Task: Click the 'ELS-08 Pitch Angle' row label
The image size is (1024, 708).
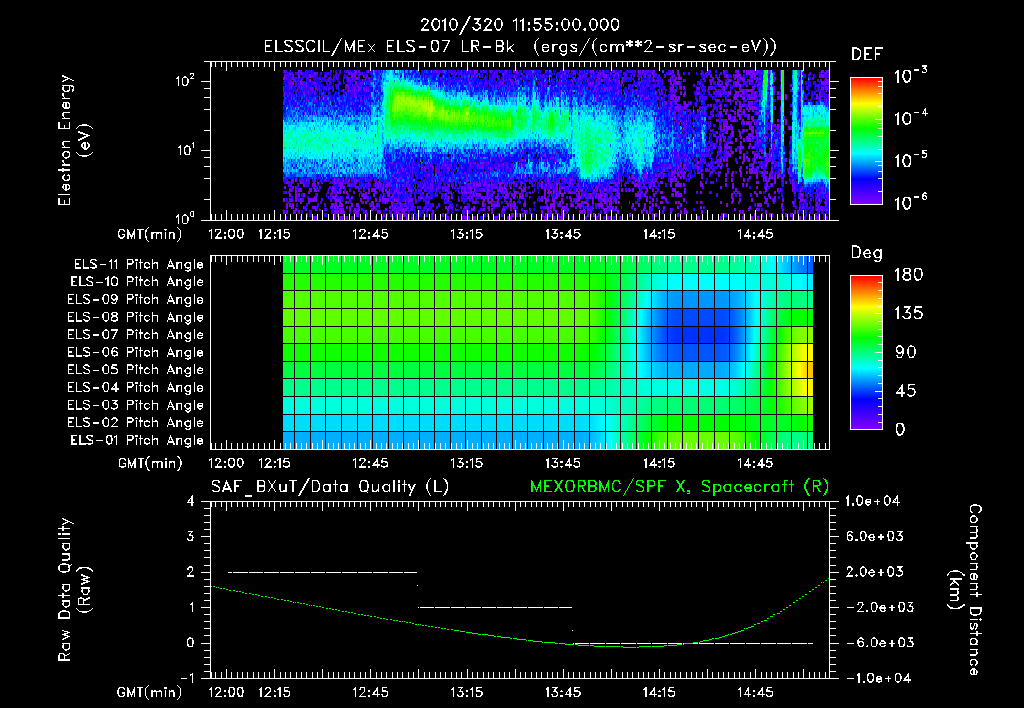Action: 135,317
